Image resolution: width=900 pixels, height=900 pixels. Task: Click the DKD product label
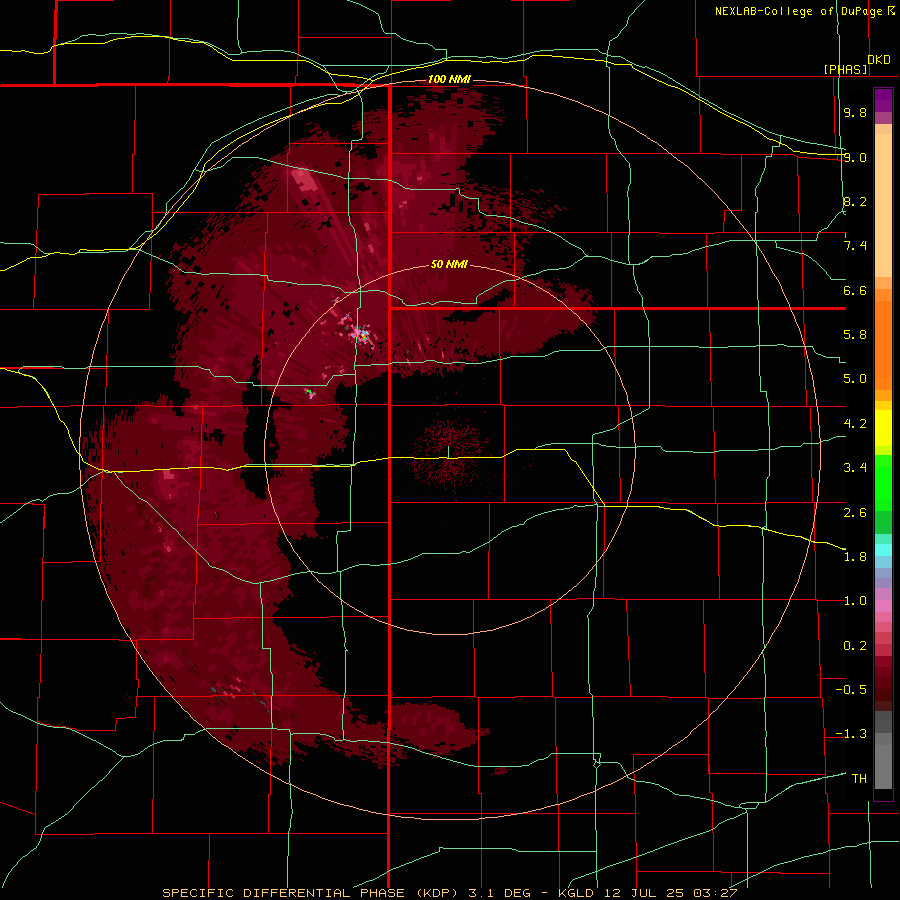click(879, 60)
